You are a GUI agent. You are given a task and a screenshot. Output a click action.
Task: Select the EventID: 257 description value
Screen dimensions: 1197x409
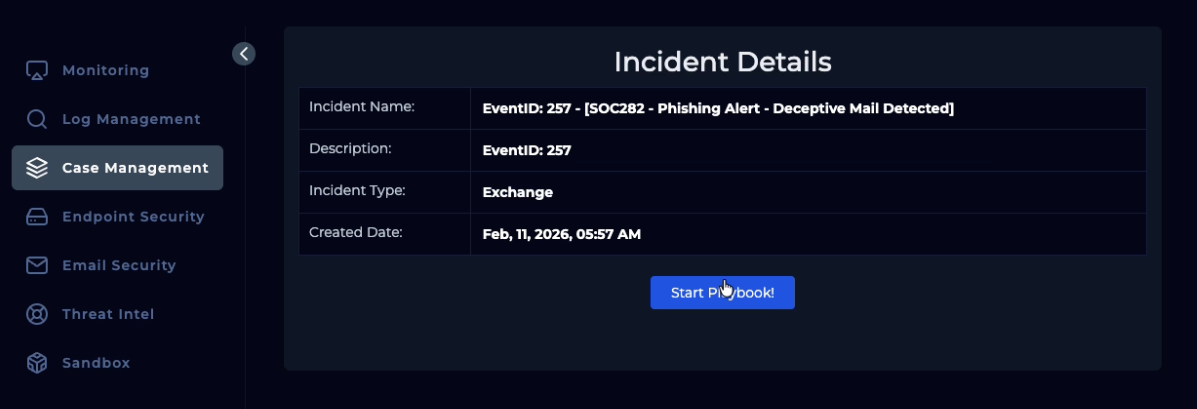[x=526, y=151]
